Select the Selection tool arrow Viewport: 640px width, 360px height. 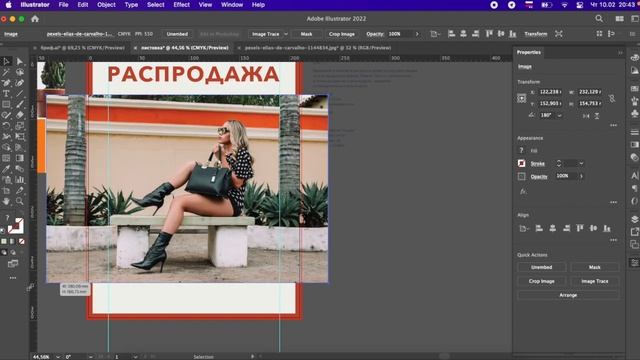(x=7, y=62)
